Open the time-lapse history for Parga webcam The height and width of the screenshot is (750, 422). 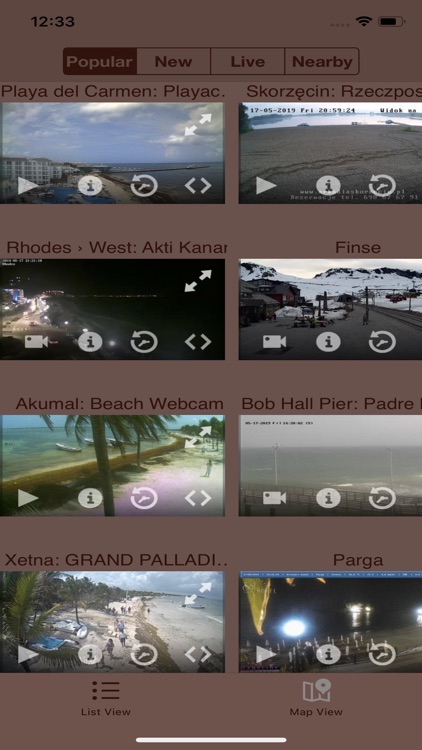click(x=382, y=654)
